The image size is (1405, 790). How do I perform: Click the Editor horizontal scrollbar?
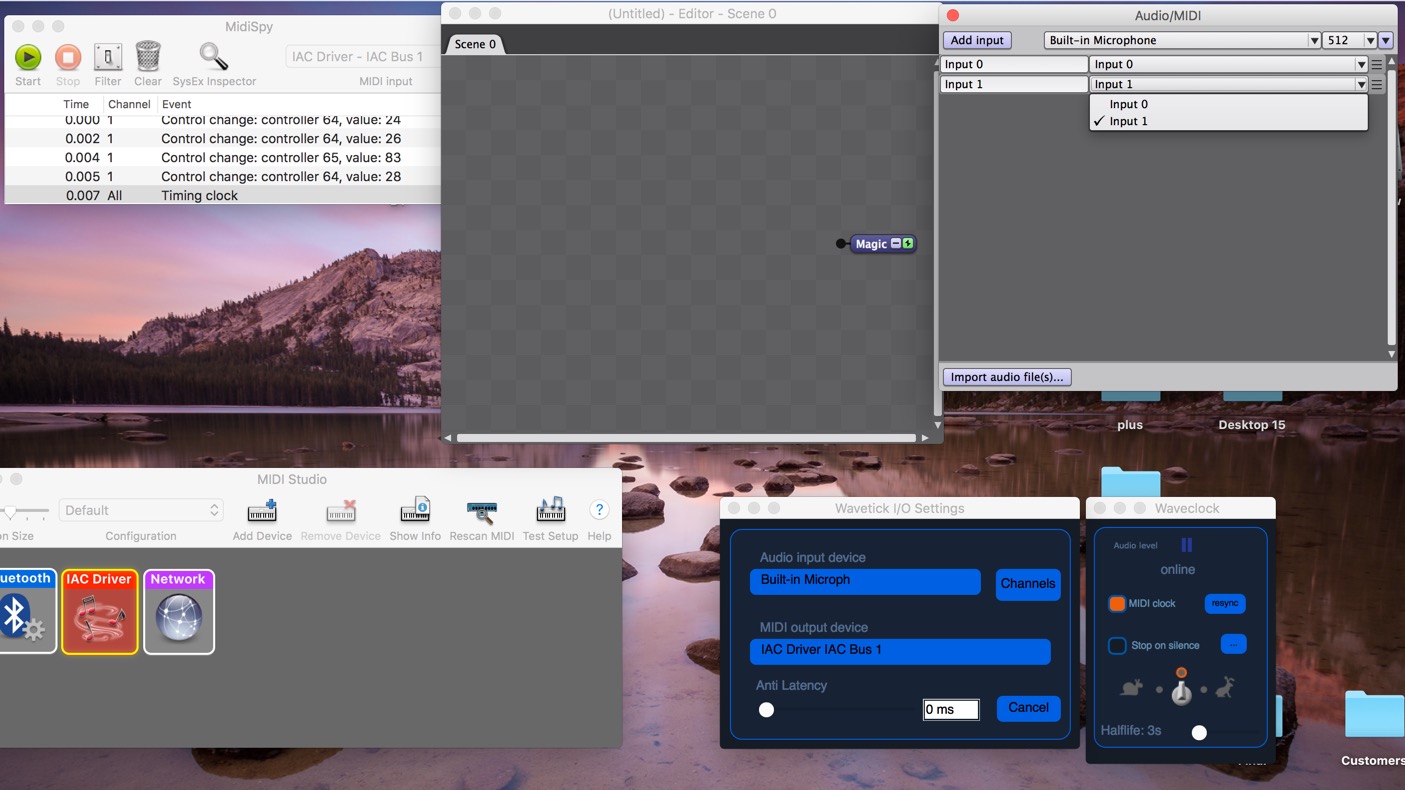pyautogui.click(x=686, y=438)
